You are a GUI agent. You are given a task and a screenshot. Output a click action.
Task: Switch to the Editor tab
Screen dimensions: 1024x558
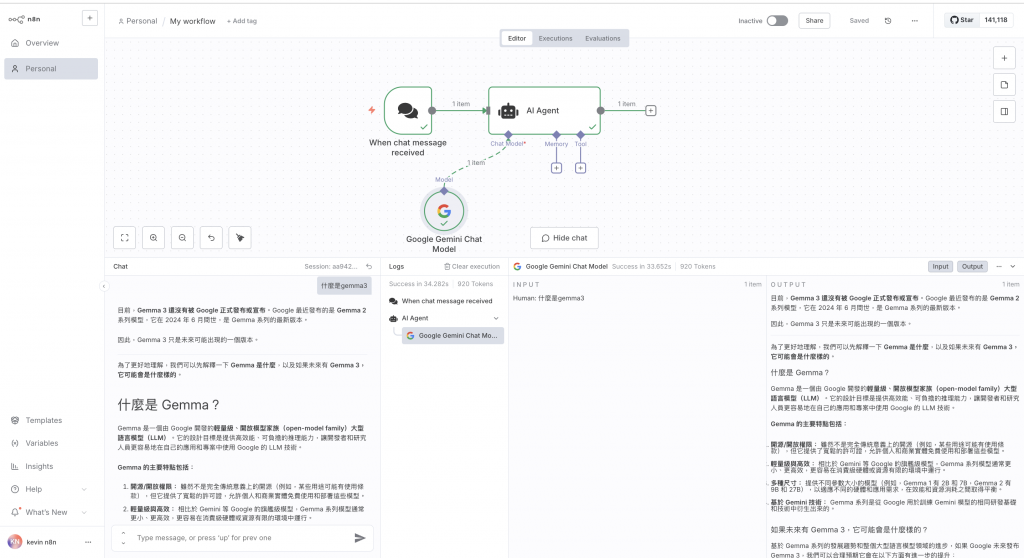(x=517, y=39)
